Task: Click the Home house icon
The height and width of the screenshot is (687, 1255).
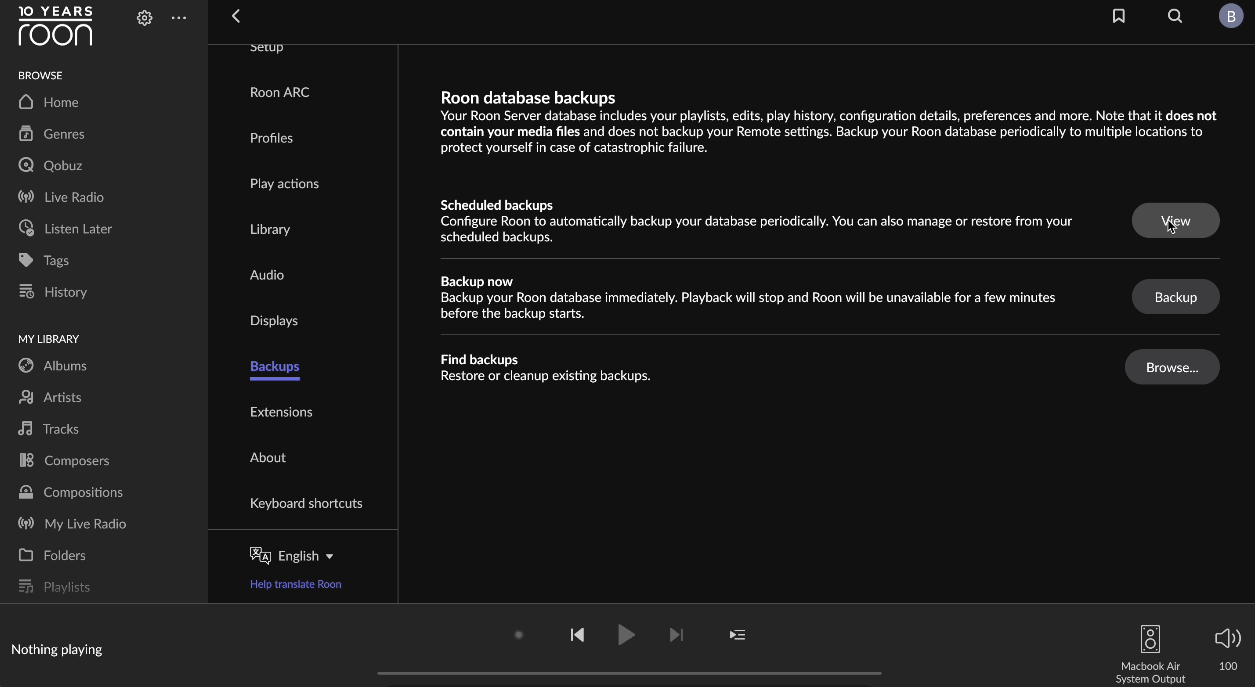Action: [x=26, y=102]
